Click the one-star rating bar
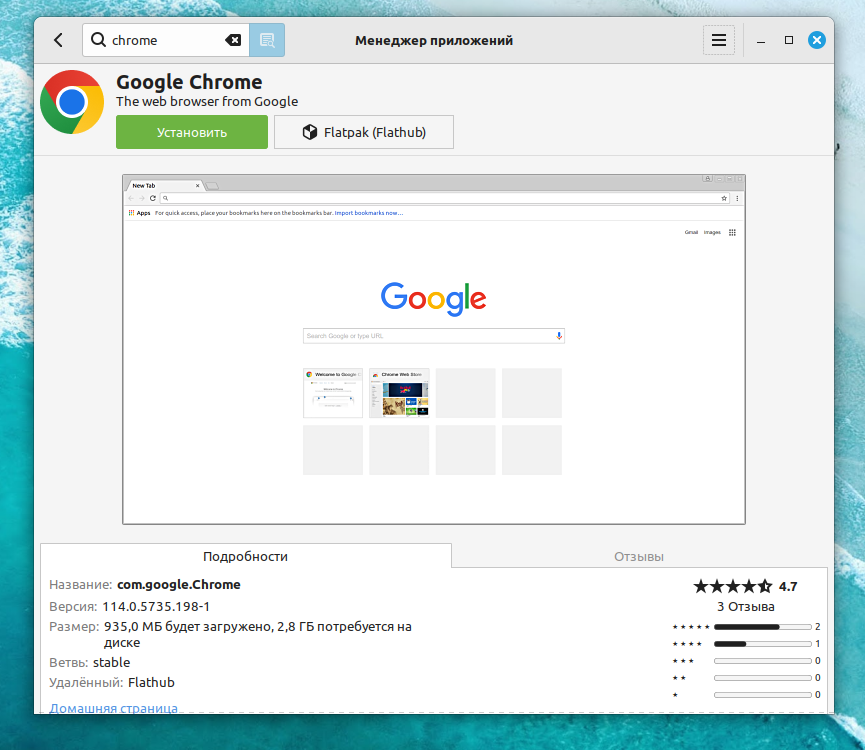 762,695
